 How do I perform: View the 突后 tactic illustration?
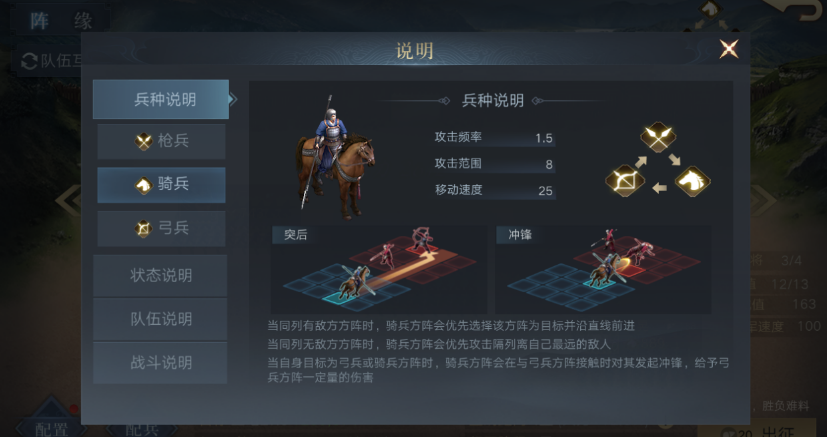point(379,270)
